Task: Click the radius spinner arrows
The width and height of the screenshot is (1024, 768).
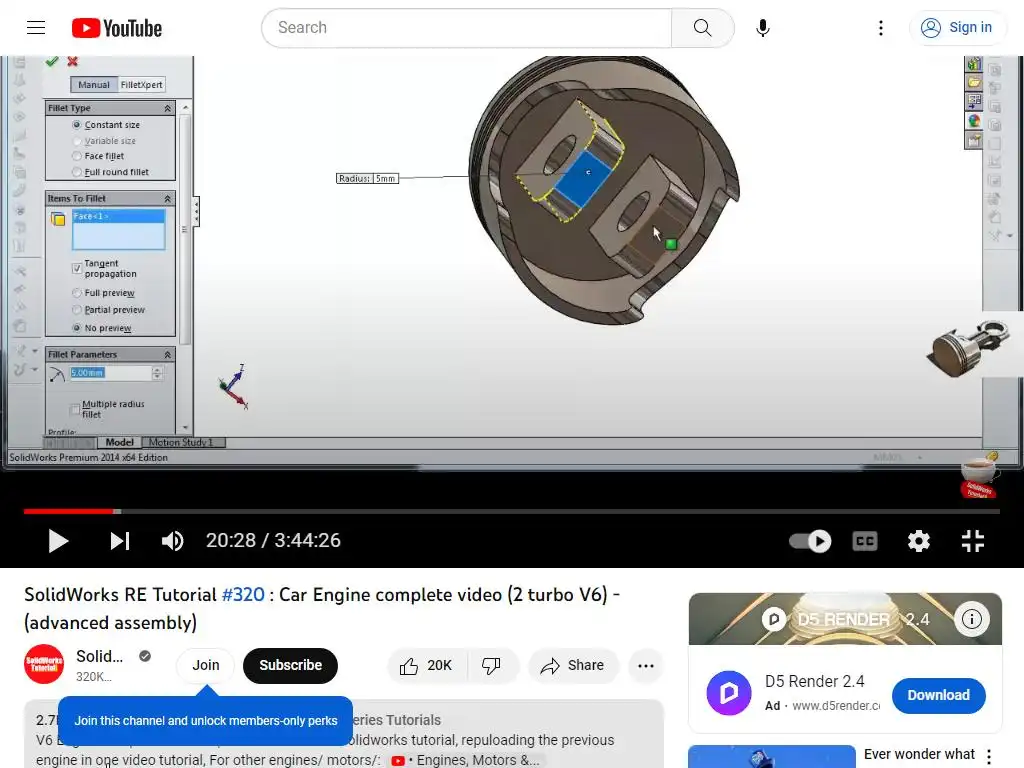Action: coord(157,373)
